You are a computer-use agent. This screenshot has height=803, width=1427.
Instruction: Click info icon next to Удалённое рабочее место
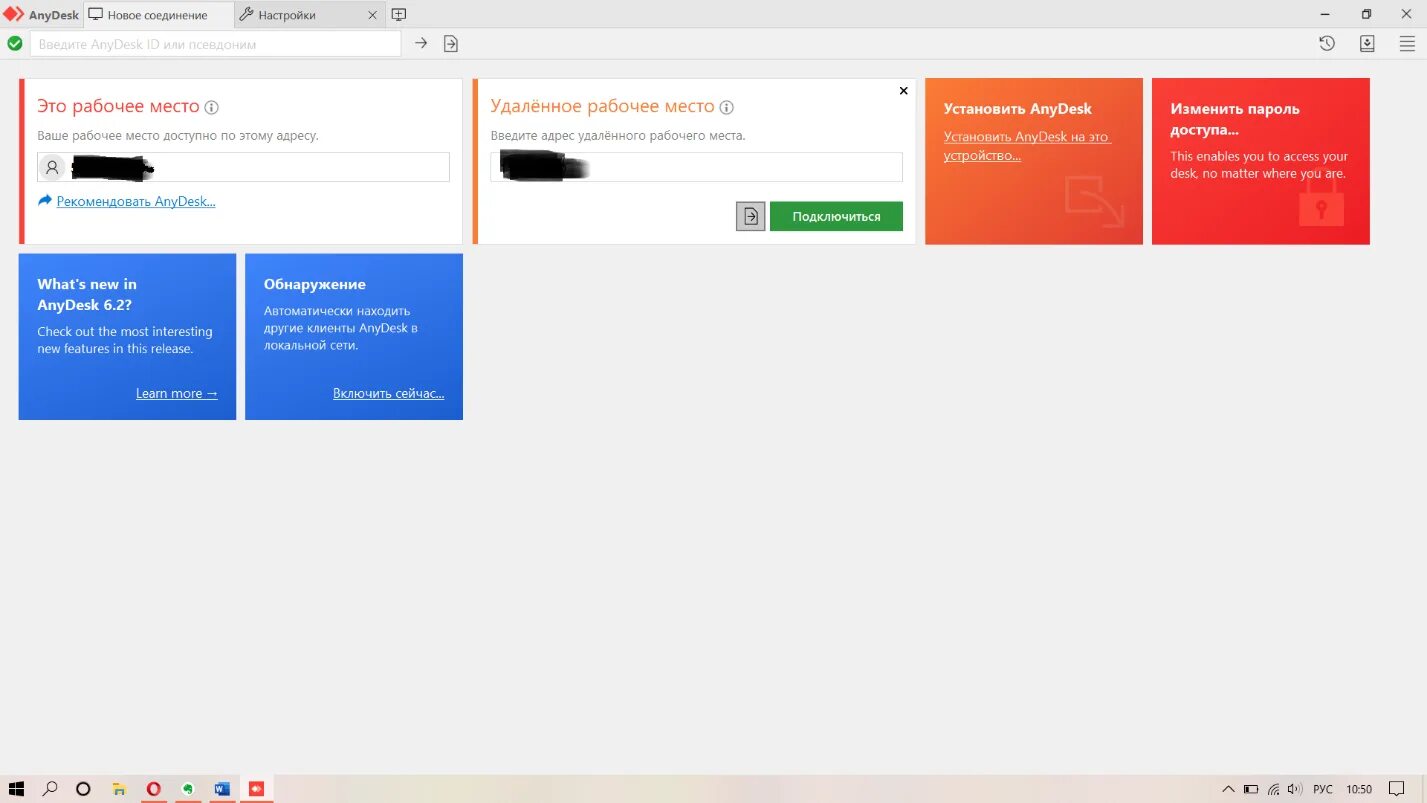727,107
